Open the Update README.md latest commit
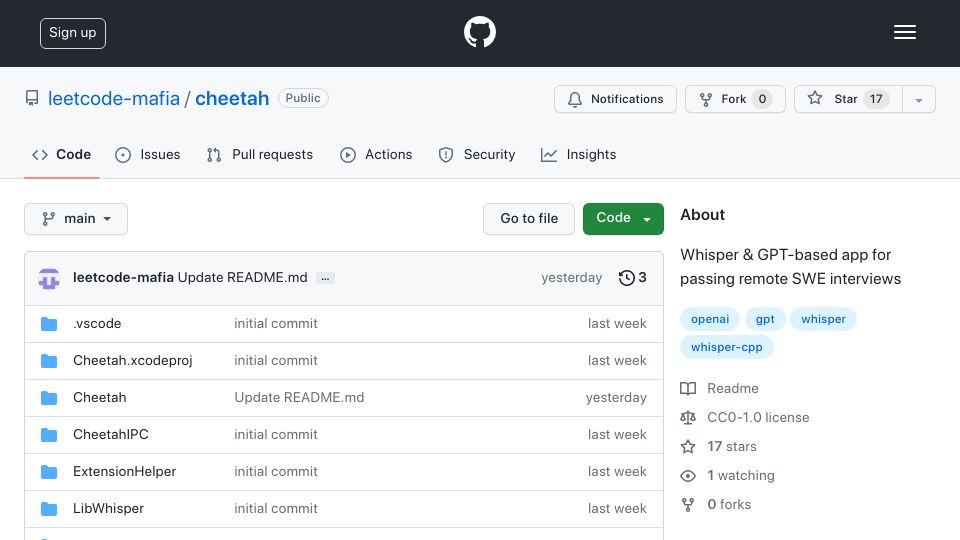Image resolution: width=960 pixels, height=540 pixels. (x=242, y=277)
